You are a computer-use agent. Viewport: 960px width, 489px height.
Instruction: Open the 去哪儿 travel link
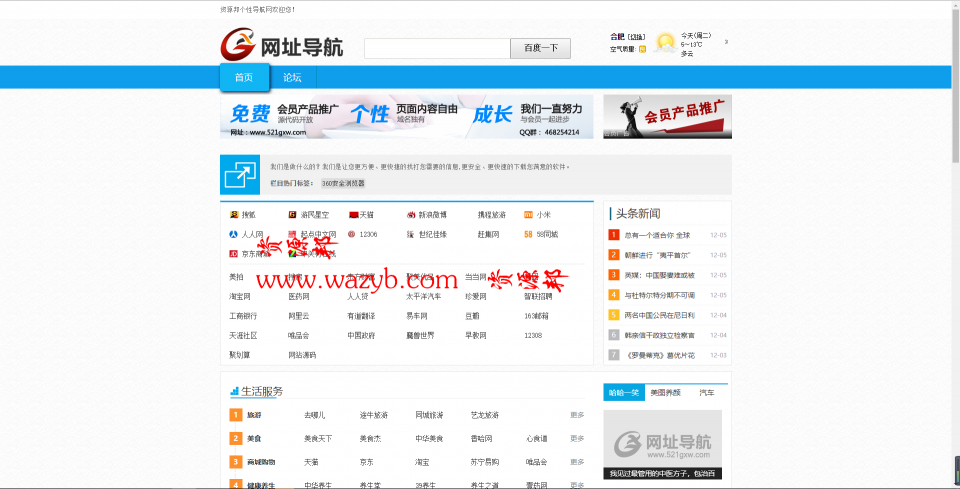coord(315,415)
